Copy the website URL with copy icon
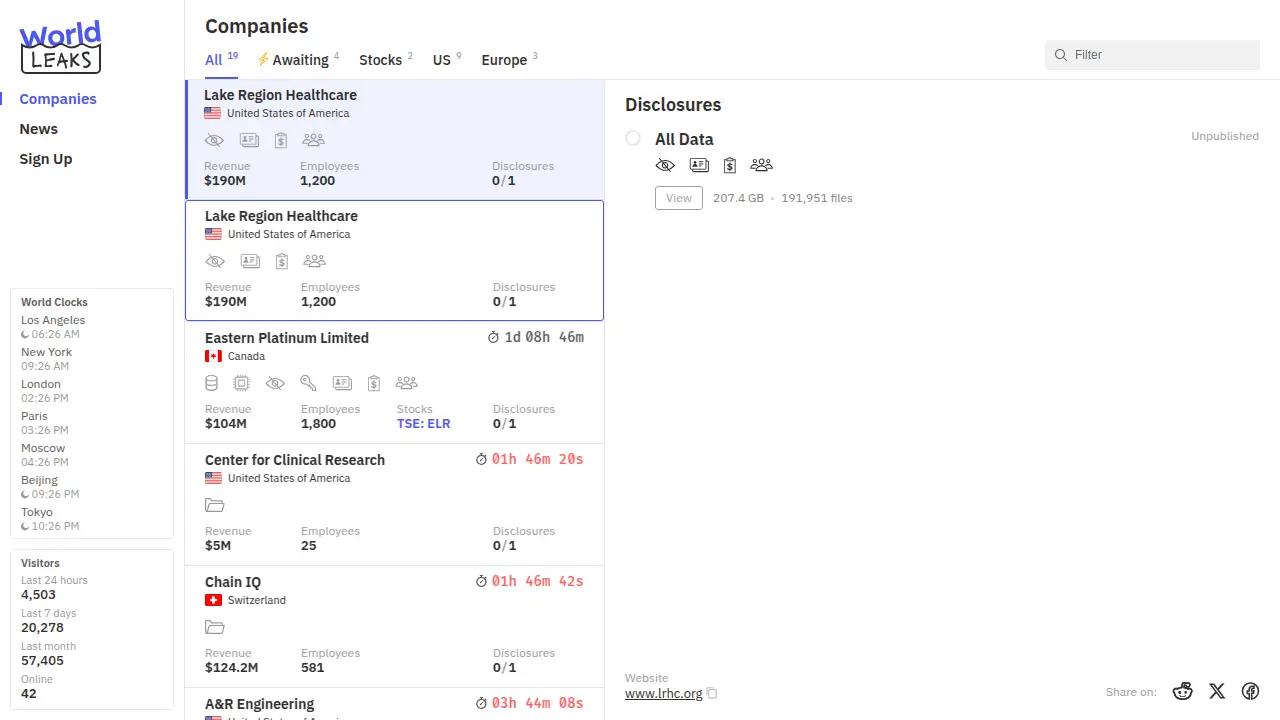The image size is (1280, 720). point(712,694)
